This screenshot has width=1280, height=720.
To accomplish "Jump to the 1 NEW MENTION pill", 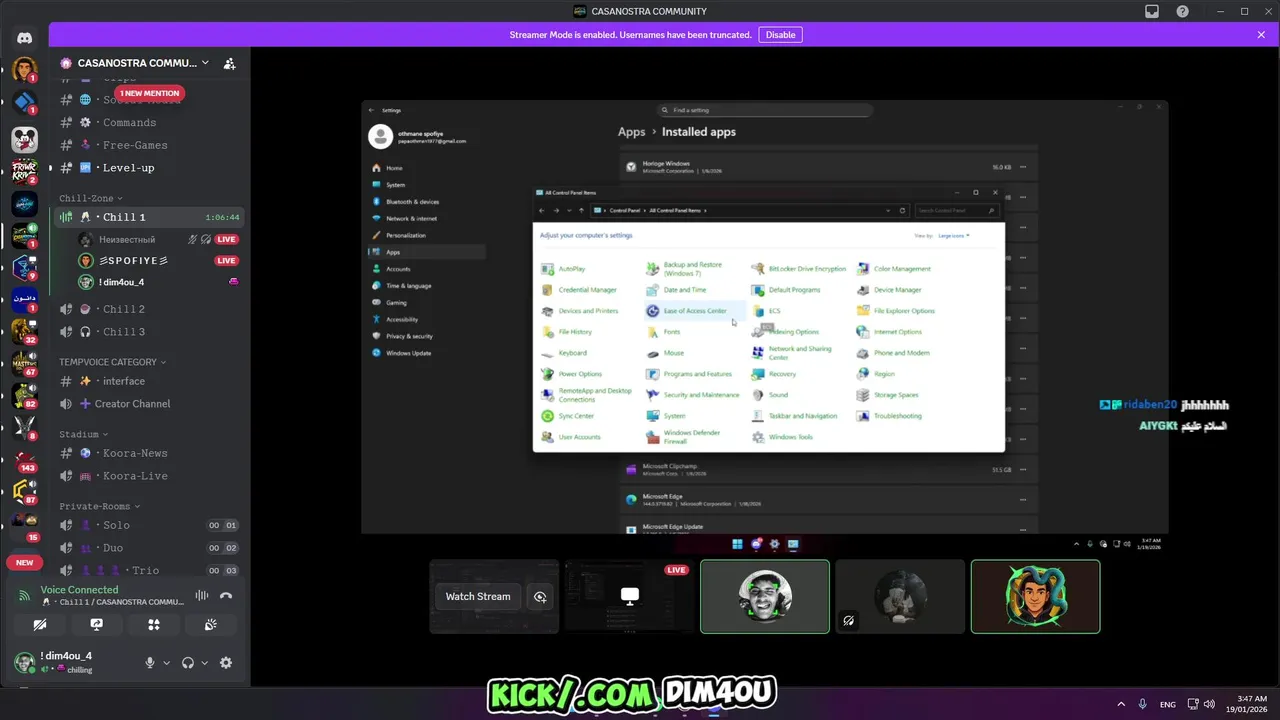I will [x=150, y=93].
